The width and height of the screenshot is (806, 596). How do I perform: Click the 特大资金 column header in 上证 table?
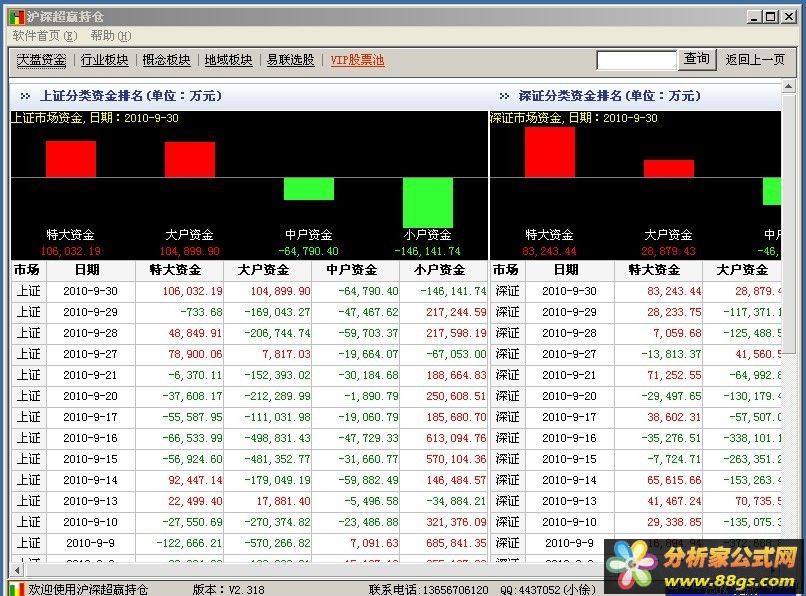(179, 270)
